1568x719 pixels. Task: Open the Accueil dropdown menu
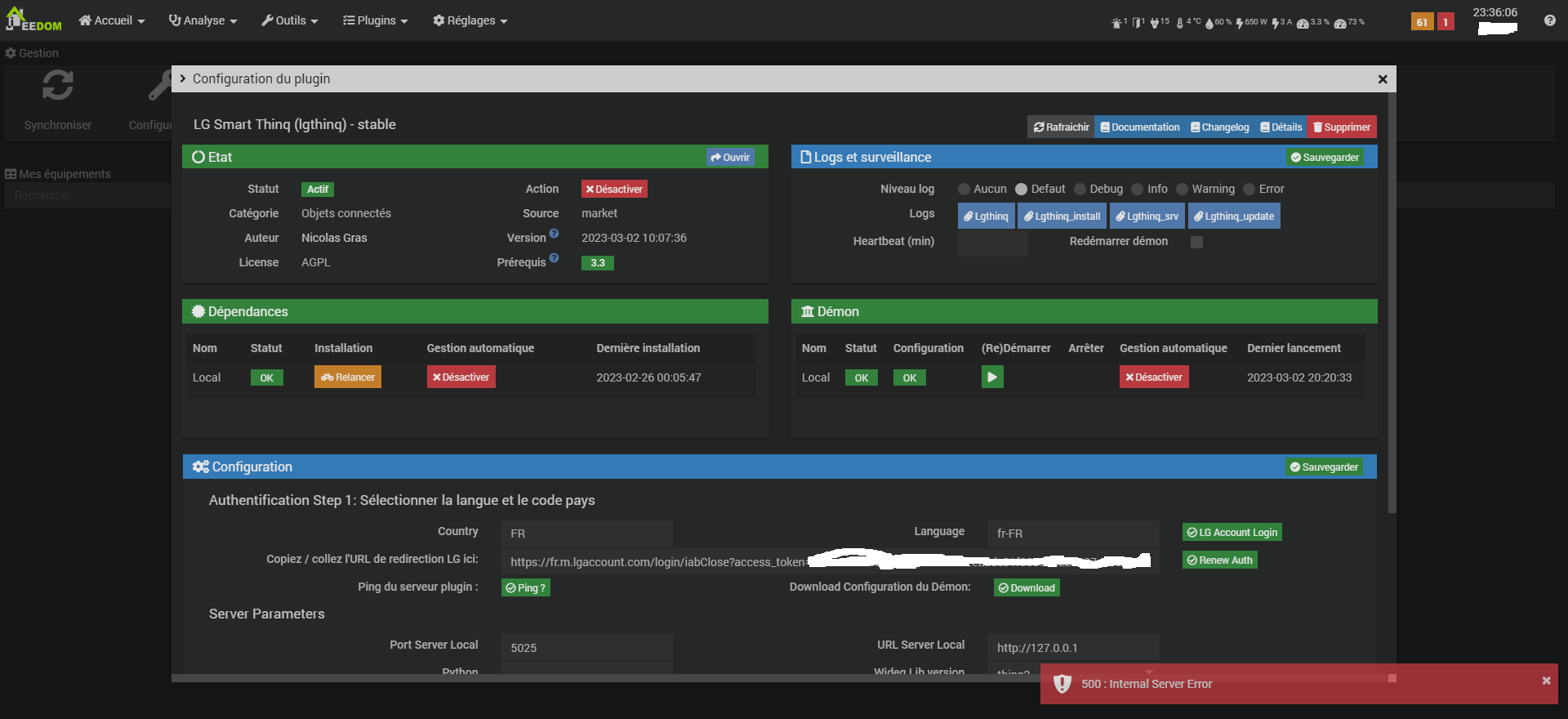(112, 20)
